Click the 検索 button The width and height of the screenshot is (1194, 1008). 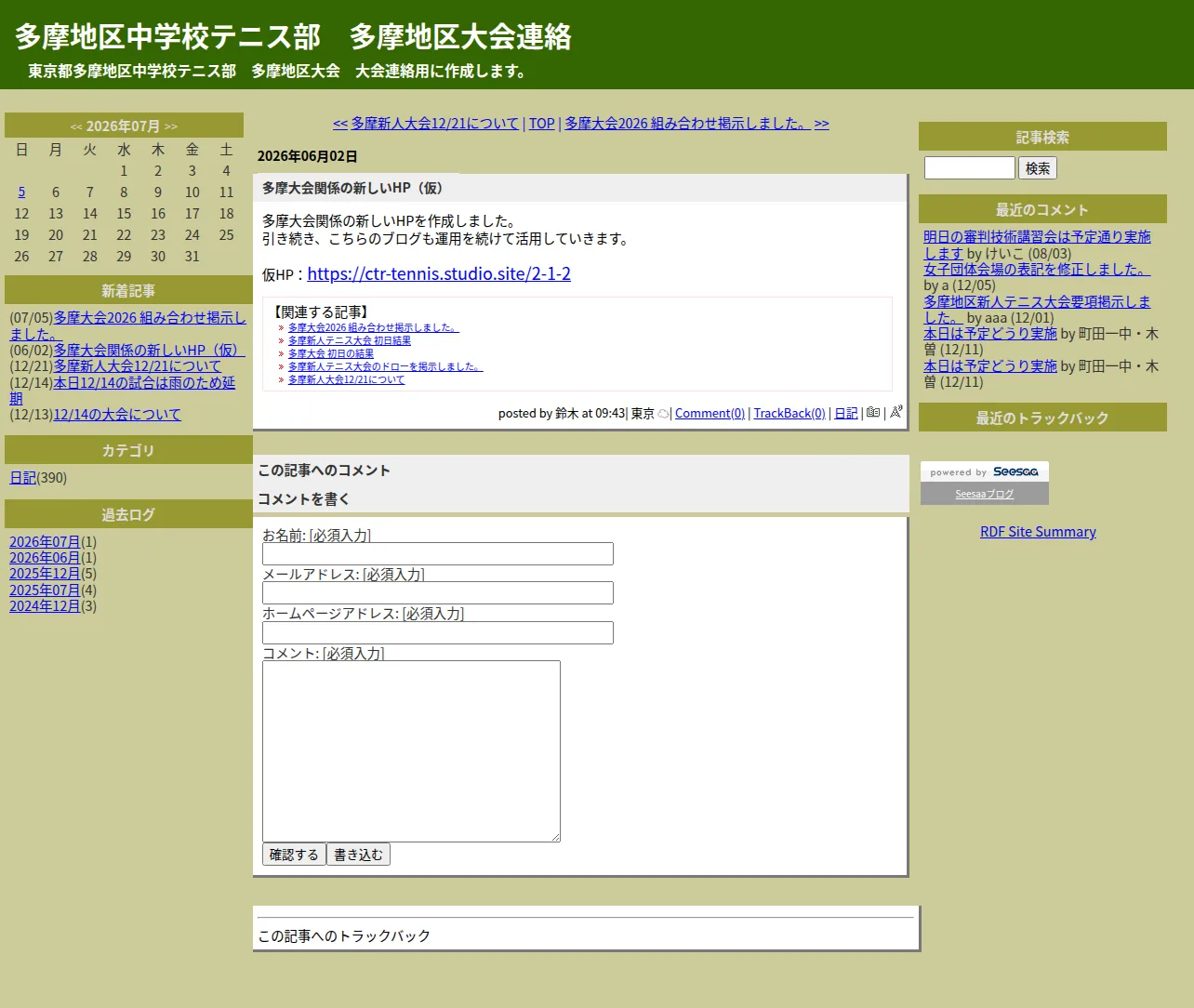click(1038, 168)
